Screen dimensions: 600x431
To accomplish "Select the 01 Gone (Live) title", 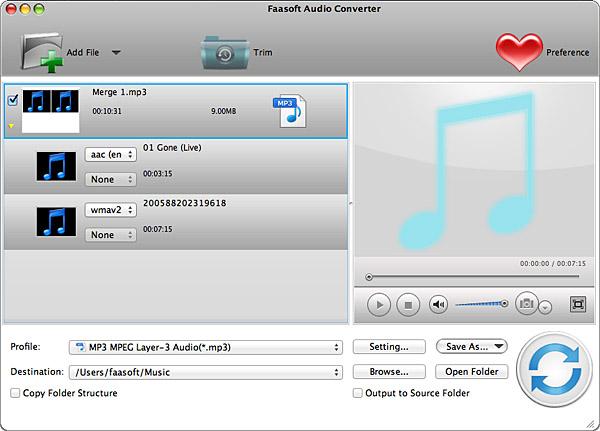I will (x=172, y=148).
